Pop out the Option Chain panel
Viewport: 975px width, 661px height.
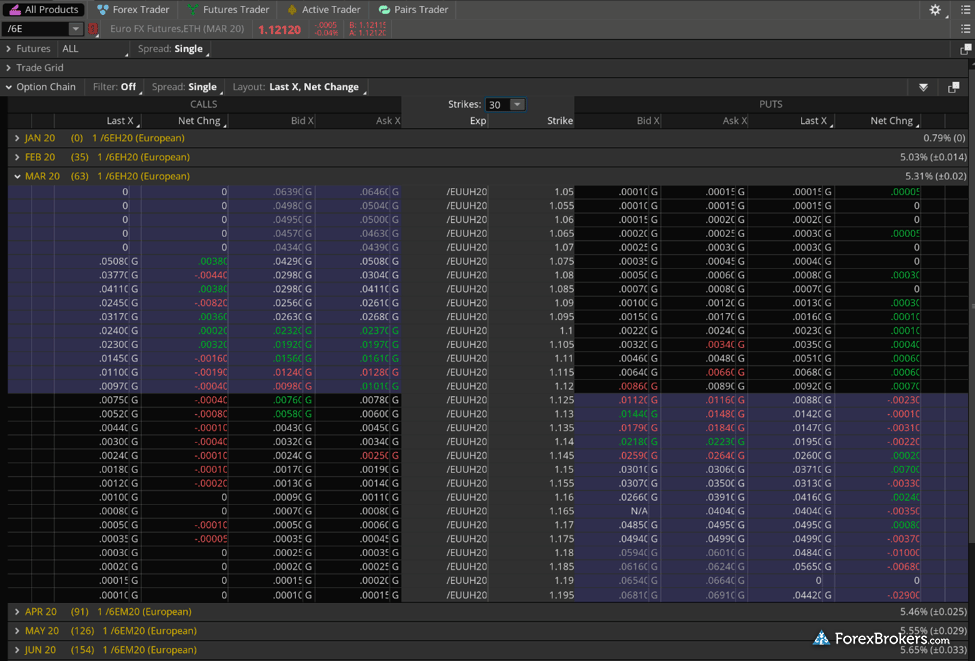[954, 88]
